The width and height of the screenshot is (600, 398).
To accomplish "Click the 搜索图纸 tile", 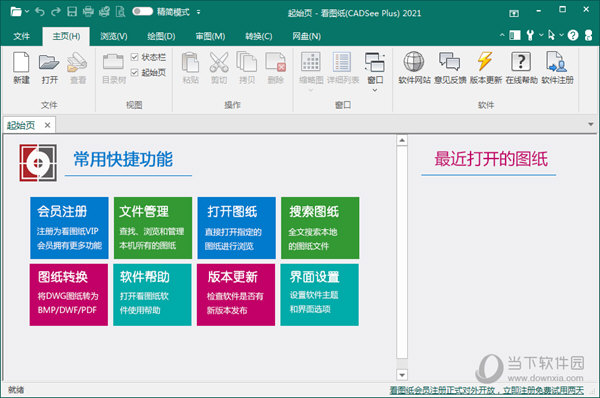I will tap(320, 228).
